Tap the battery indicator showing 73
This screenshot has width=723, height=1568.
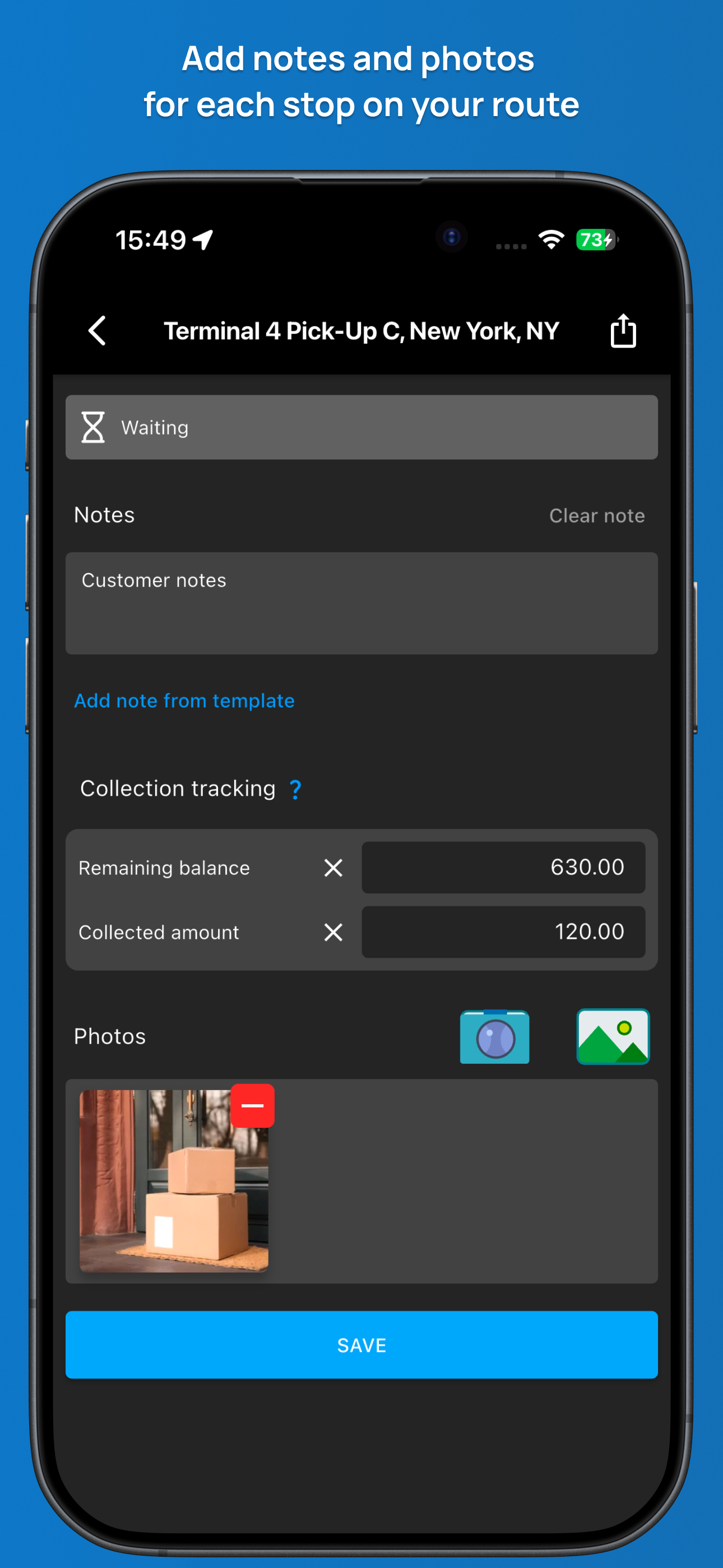pos(596,240)
